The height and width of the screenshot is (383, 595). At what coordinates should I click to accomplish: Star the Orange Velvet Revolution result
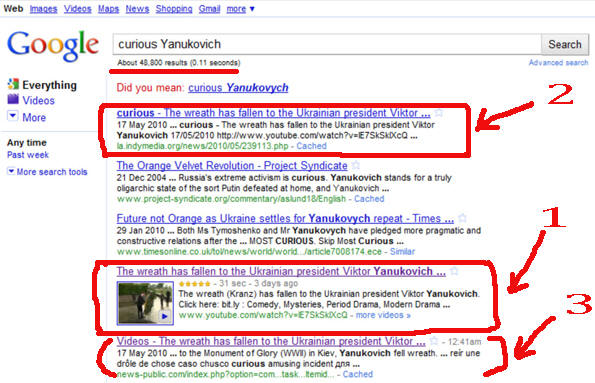click(356, 165)
